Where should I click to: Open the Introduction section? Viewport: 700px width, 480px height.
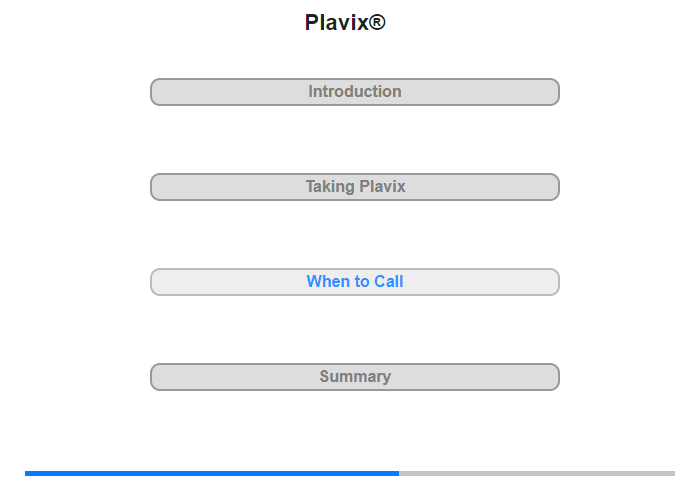[x=354, y=92]
